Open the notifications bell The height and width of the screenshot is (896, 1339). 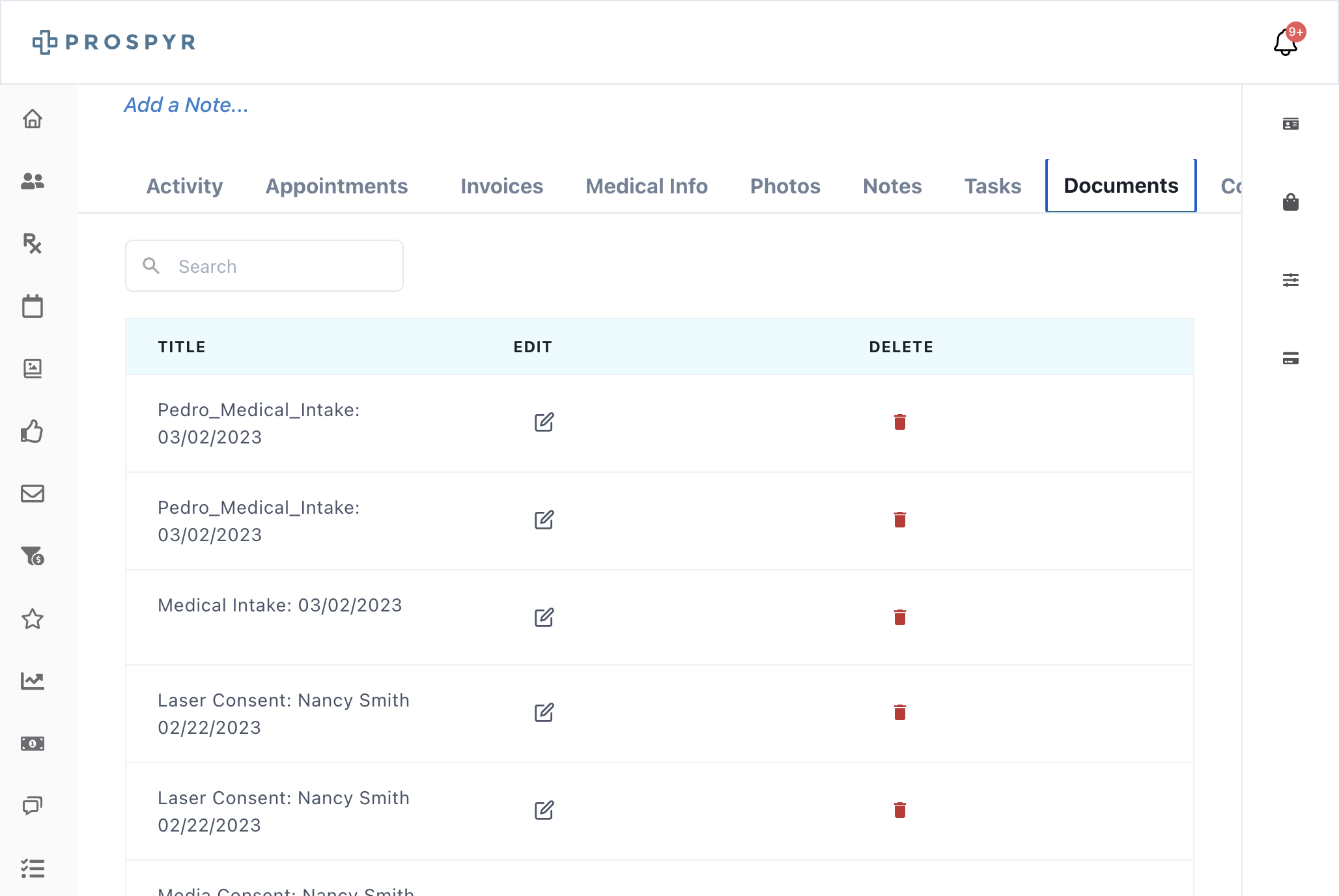pos(1286,42)
